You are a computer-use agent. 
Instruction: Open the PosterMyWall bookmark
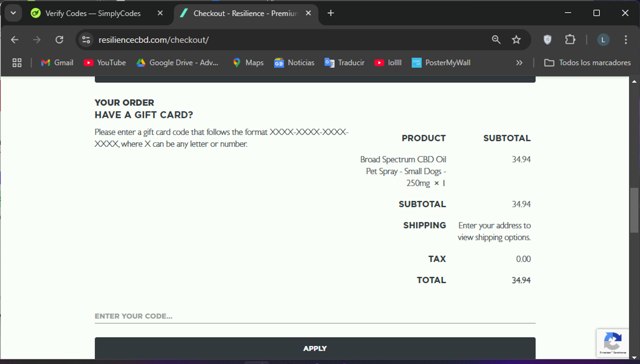[x=441, y=62]
